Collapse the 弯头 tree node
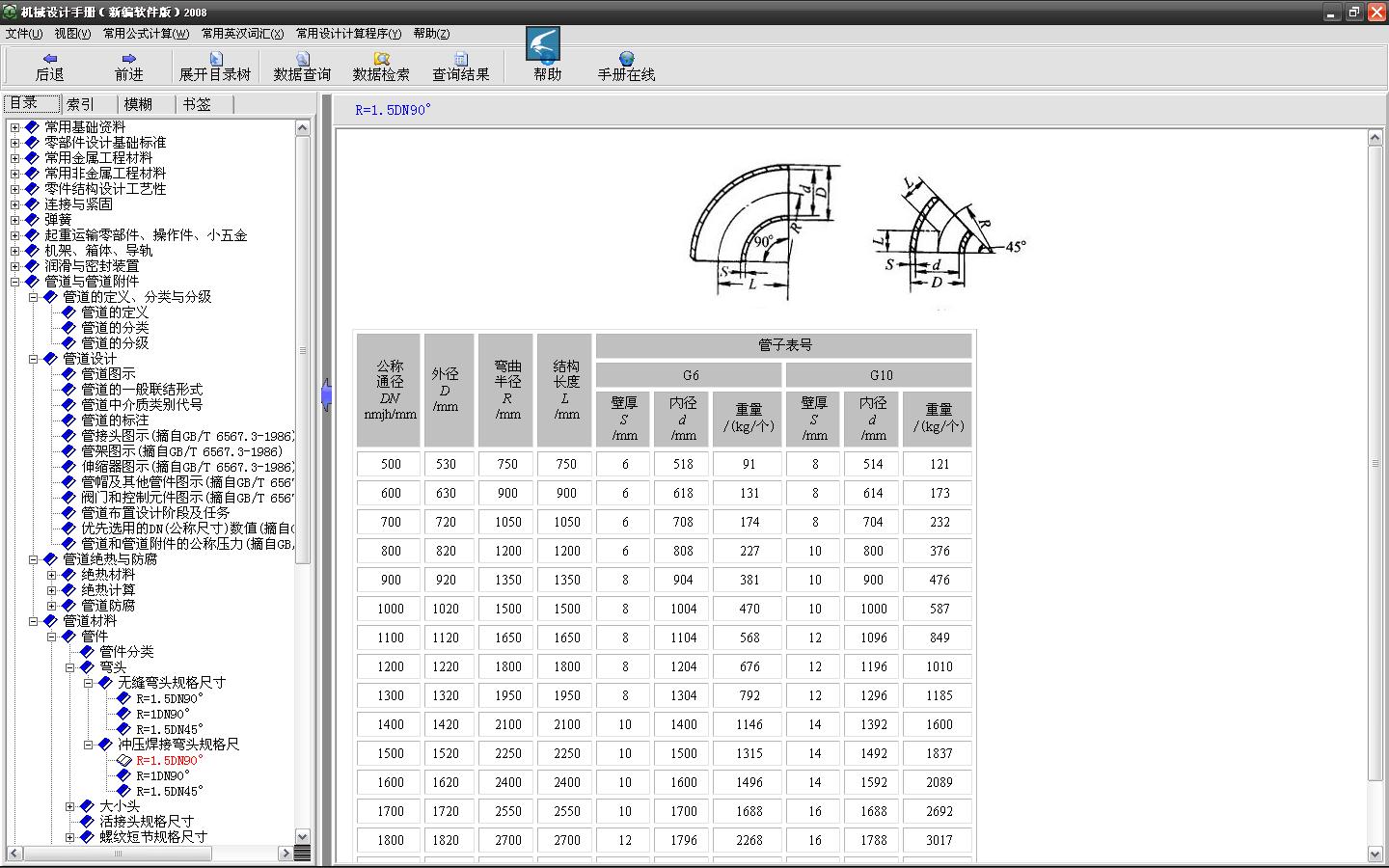 coord(69,667)
